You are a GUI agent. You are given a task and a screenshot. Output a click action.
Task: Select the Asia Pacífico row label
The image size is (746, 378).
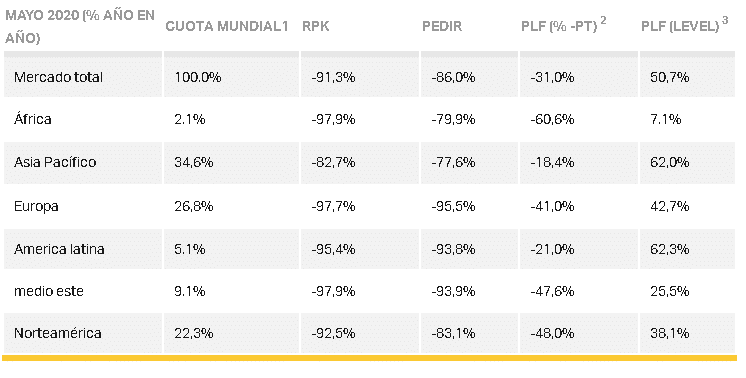(55, 162)
